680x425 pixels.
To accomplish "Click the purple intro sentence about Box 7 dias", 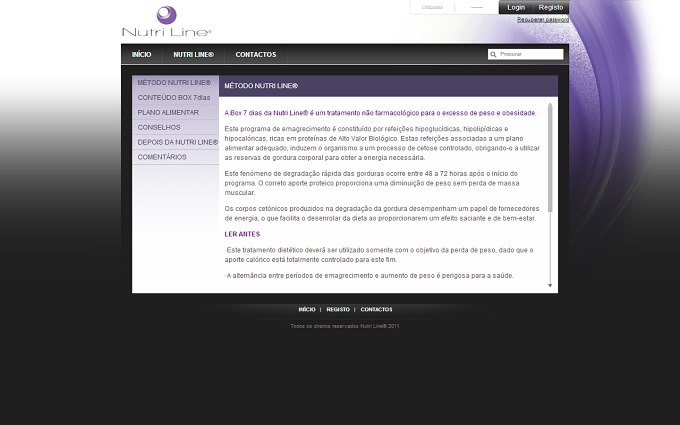I will pos(380,113).
